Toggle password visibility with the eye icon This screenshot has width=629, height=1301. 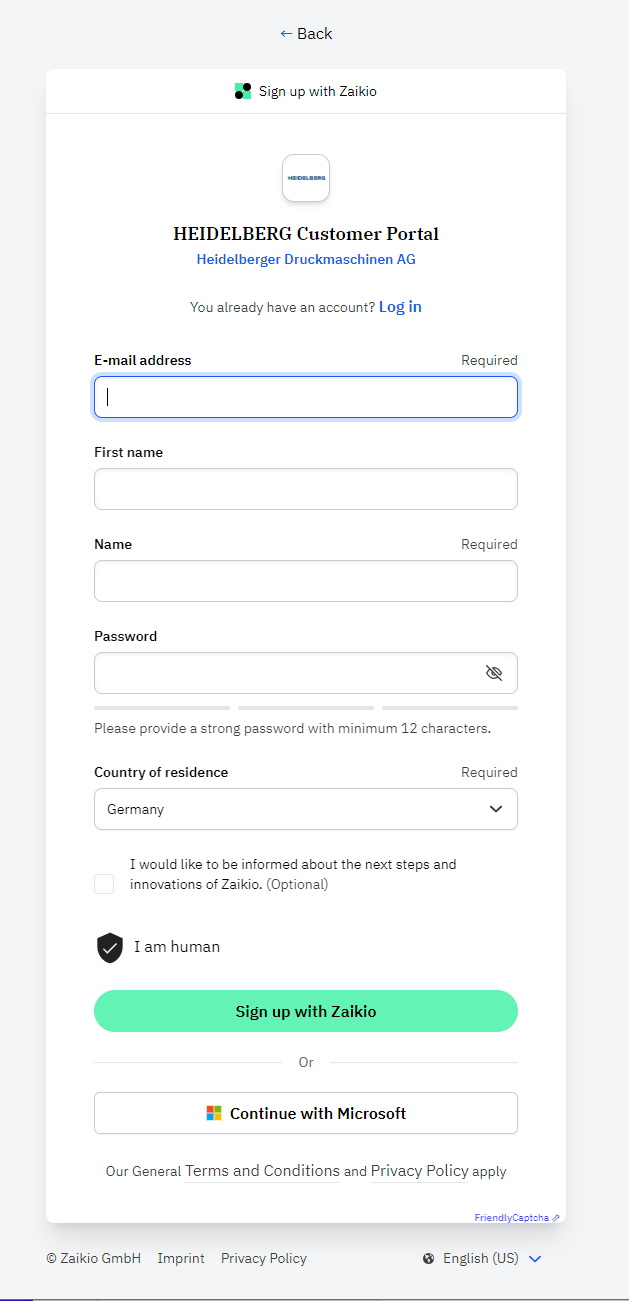494,673
